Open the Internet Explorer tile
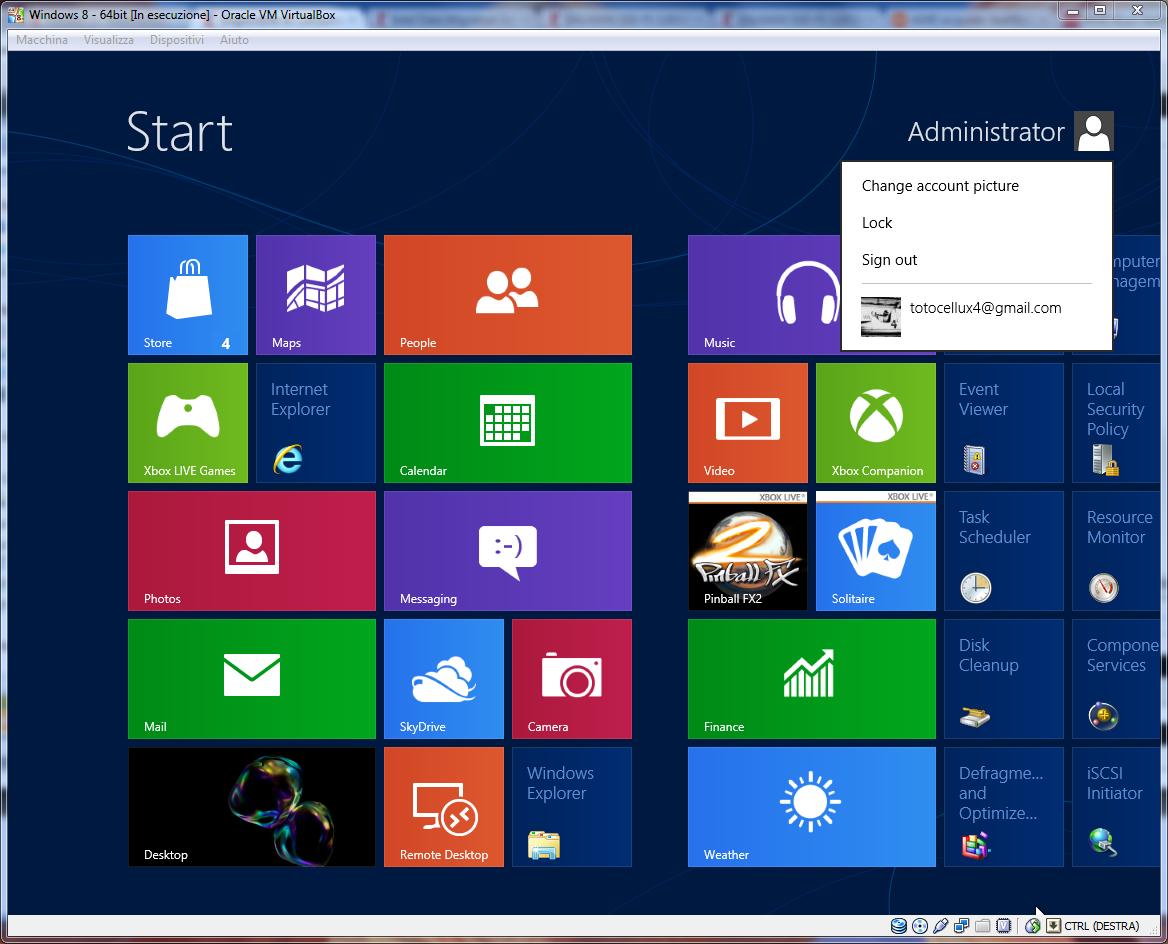This screenshot has width=1168, height=944. [316, 423]
